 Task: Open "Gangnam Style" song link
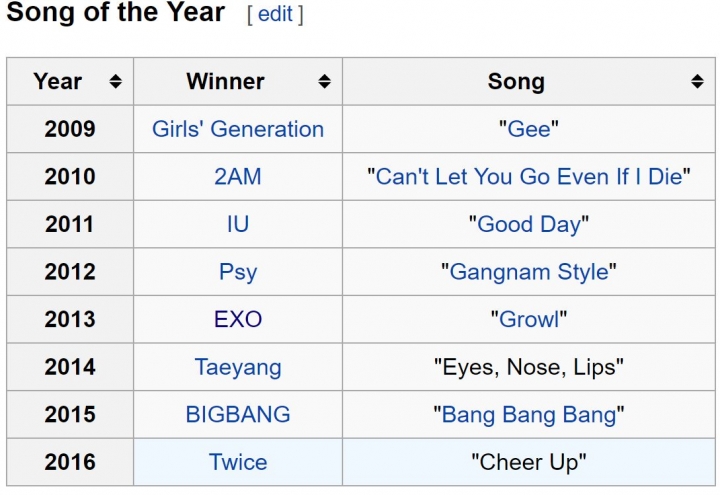pos(528,272)
